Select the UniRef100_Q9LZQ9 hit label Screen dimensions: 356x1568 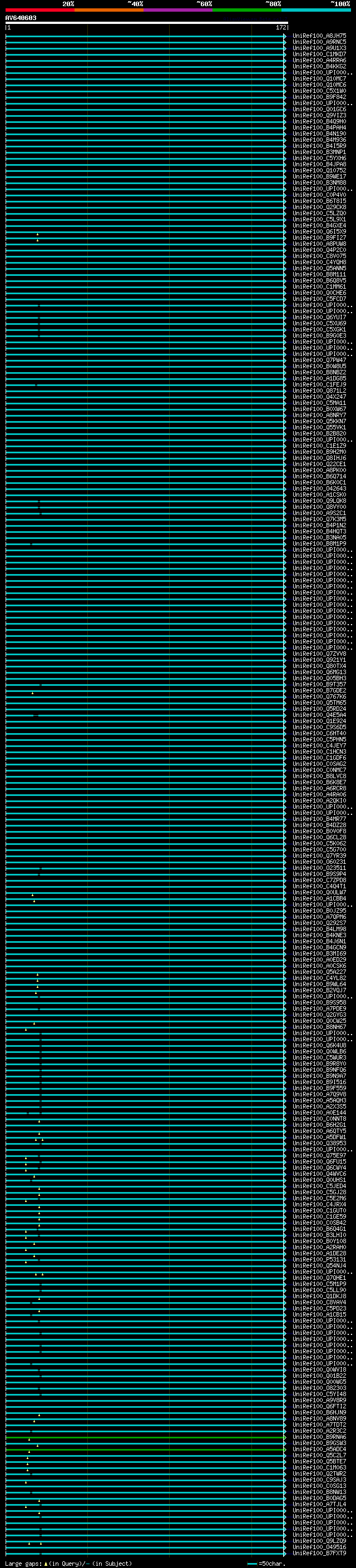pos(319,1541)
